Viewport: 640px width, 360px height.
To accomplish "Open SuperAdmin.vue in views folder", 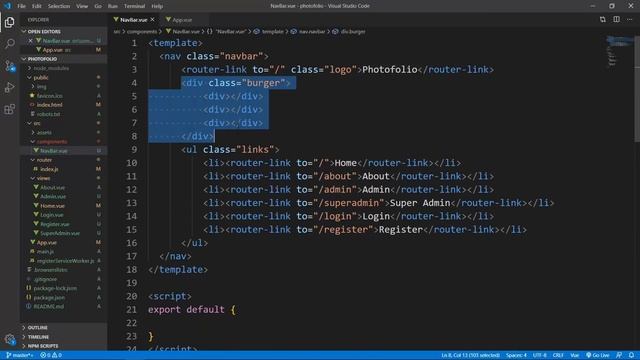I will tap(60, 233).
